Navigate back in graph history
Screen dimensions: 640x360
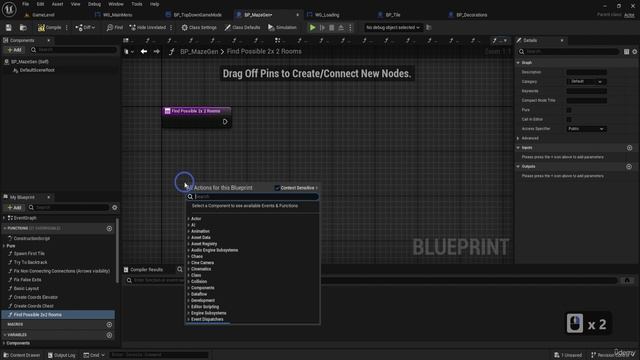(144, 51)
